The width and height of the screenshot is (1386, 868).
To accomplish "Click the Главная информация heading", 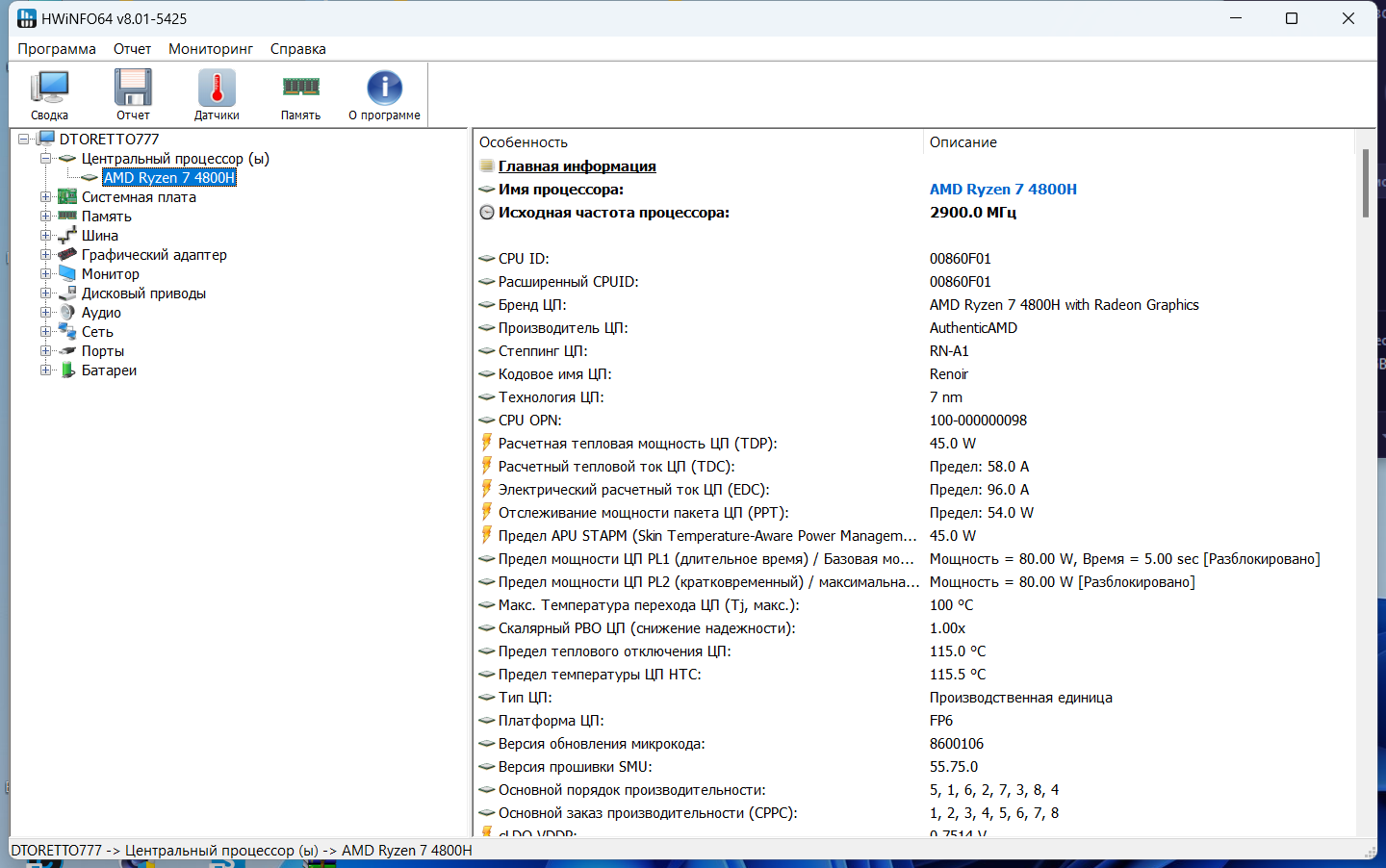I will [x=577, y=166].
